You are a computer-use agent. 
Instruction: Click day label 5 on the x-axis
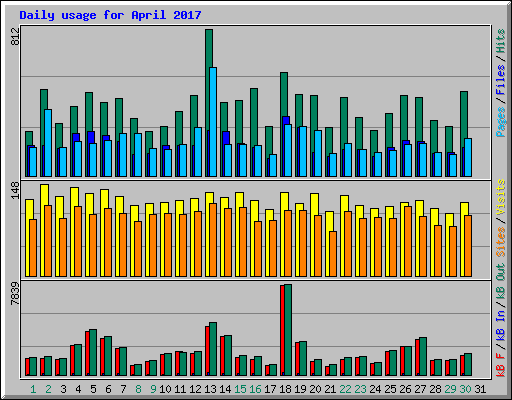tap(93, 389)
